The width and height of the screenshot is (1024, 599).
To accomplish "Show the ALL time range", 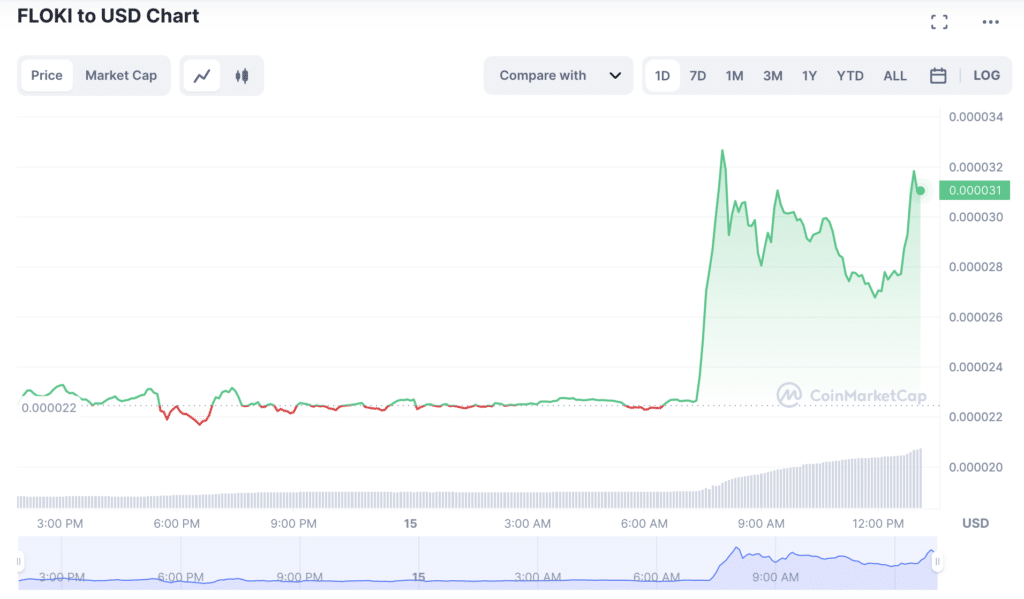I will pyautogui.click(x=895, y=76).
